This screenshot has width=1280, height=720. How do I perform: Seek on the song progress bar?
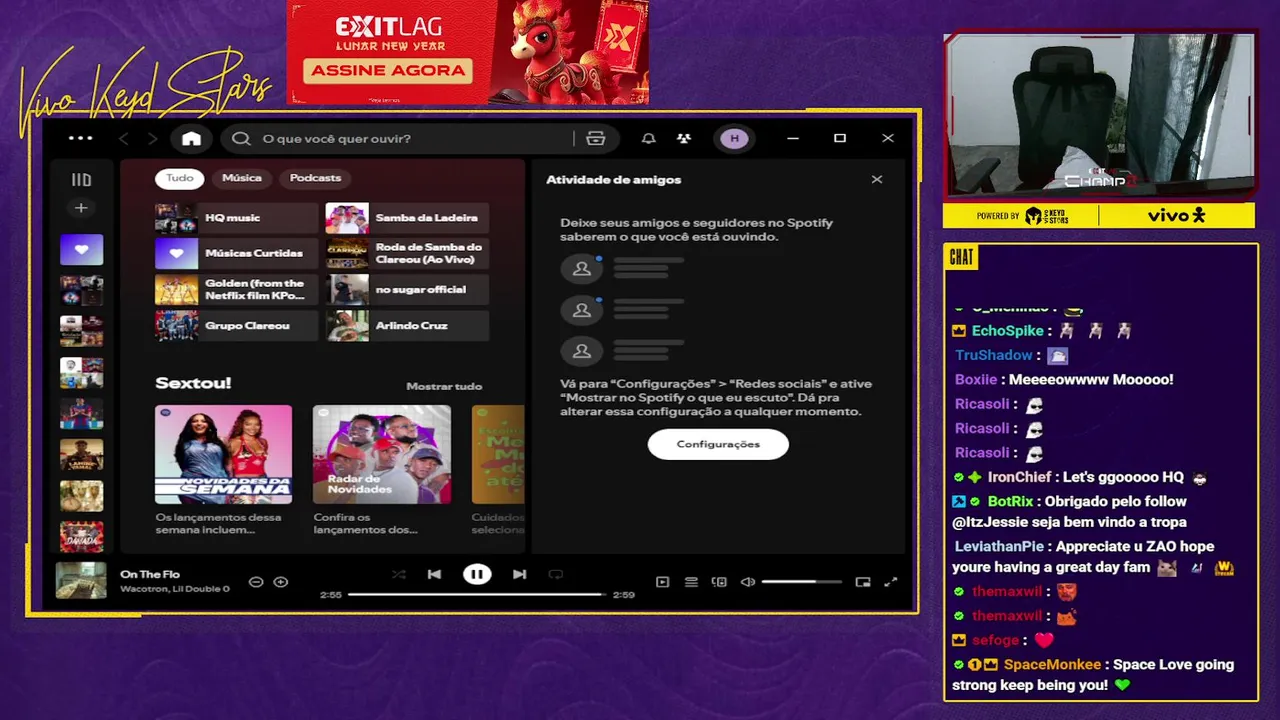(477, 594)
